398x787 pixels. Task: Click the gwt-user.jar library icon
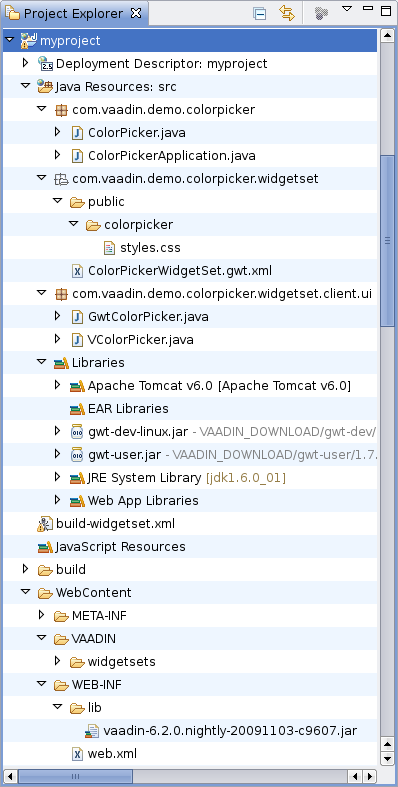(x=77, y=455)
